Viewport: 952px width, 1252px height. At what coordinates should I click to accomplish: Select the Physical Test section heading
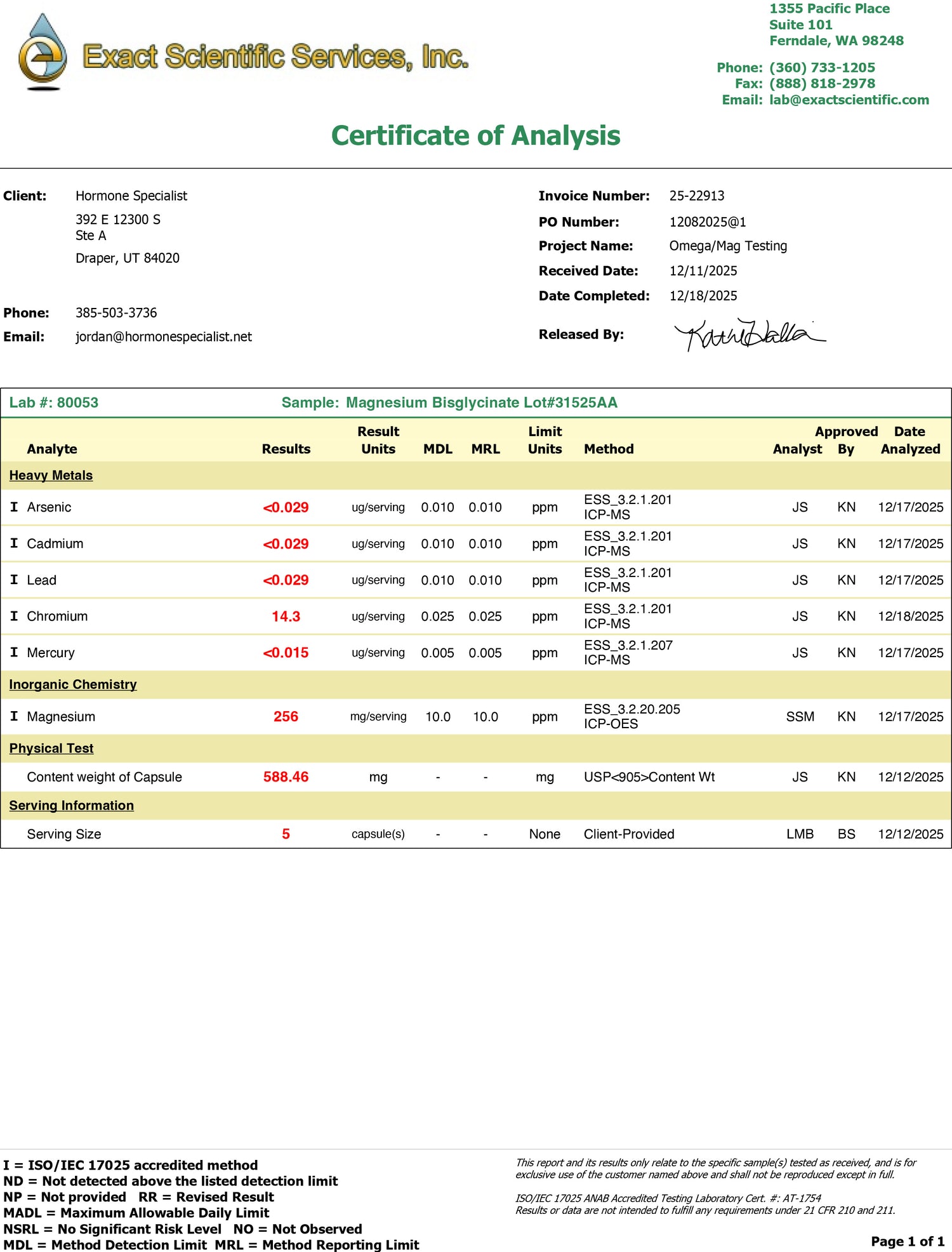(51, 749)
